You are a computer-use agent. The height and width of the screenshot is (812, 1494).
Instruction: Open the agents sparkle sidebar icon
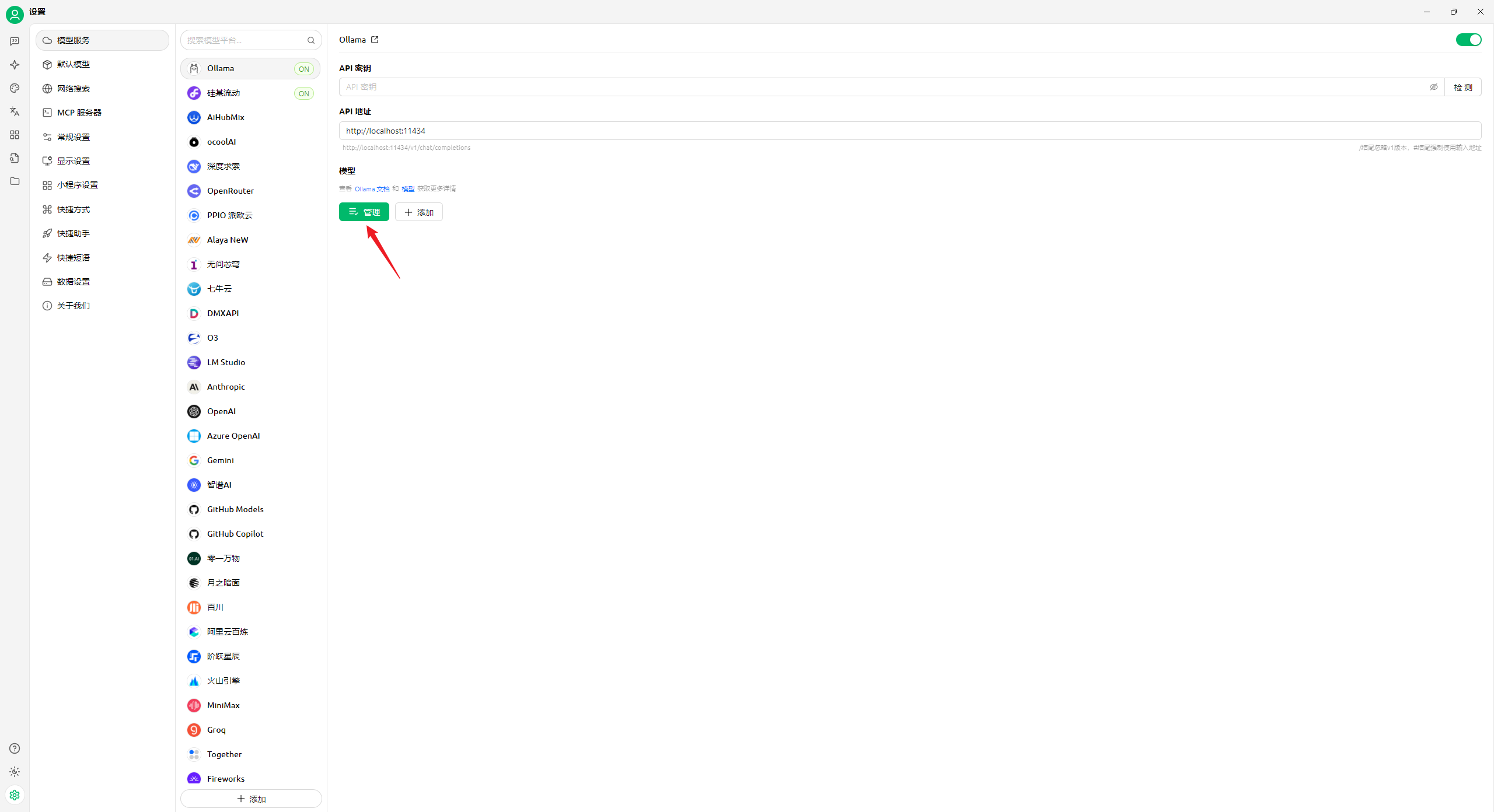pyautogui.click(x=15, y=65)
